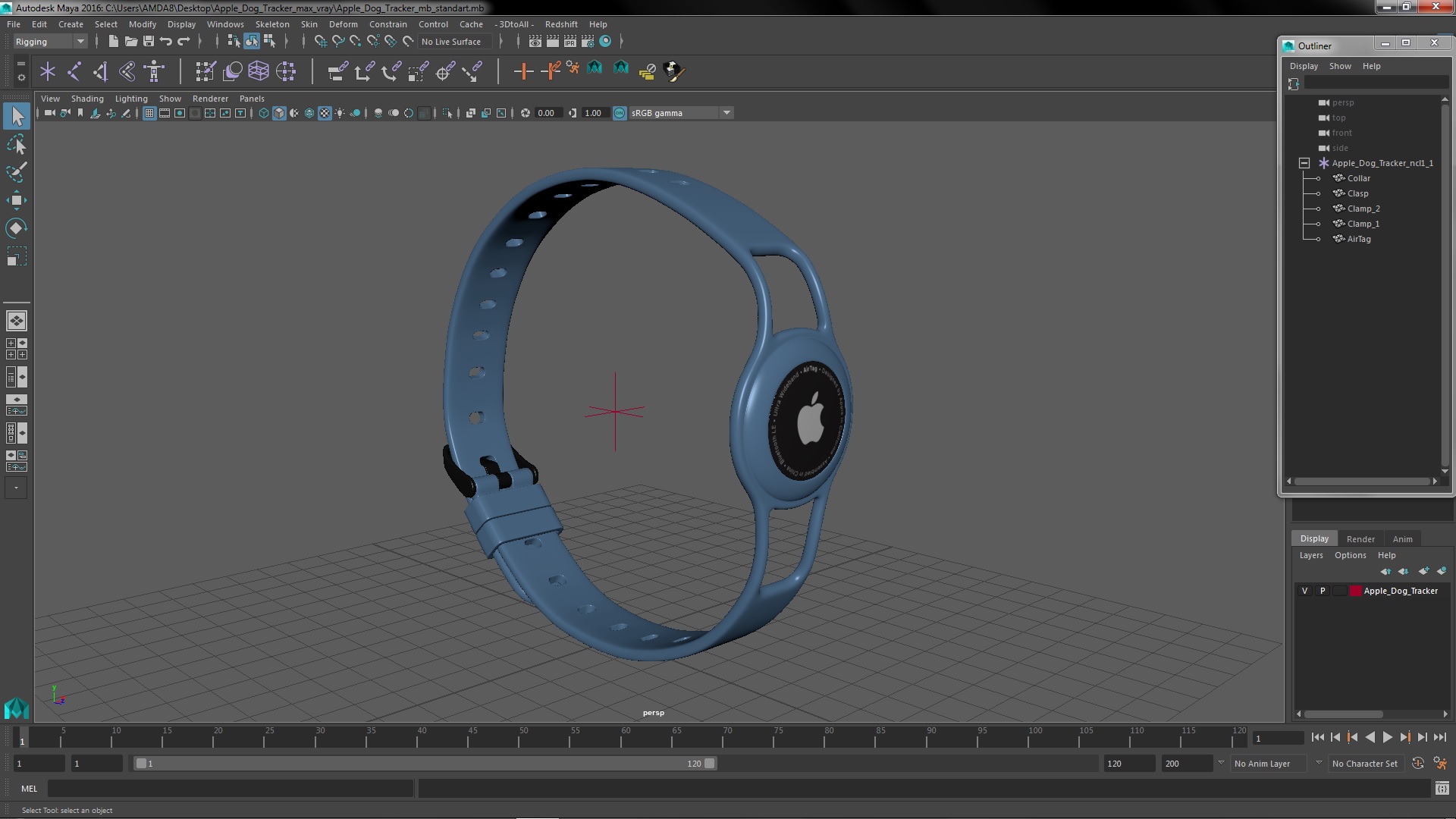Click frame 60 on the time slider
1456x819 pixels.
coord(626,737)
